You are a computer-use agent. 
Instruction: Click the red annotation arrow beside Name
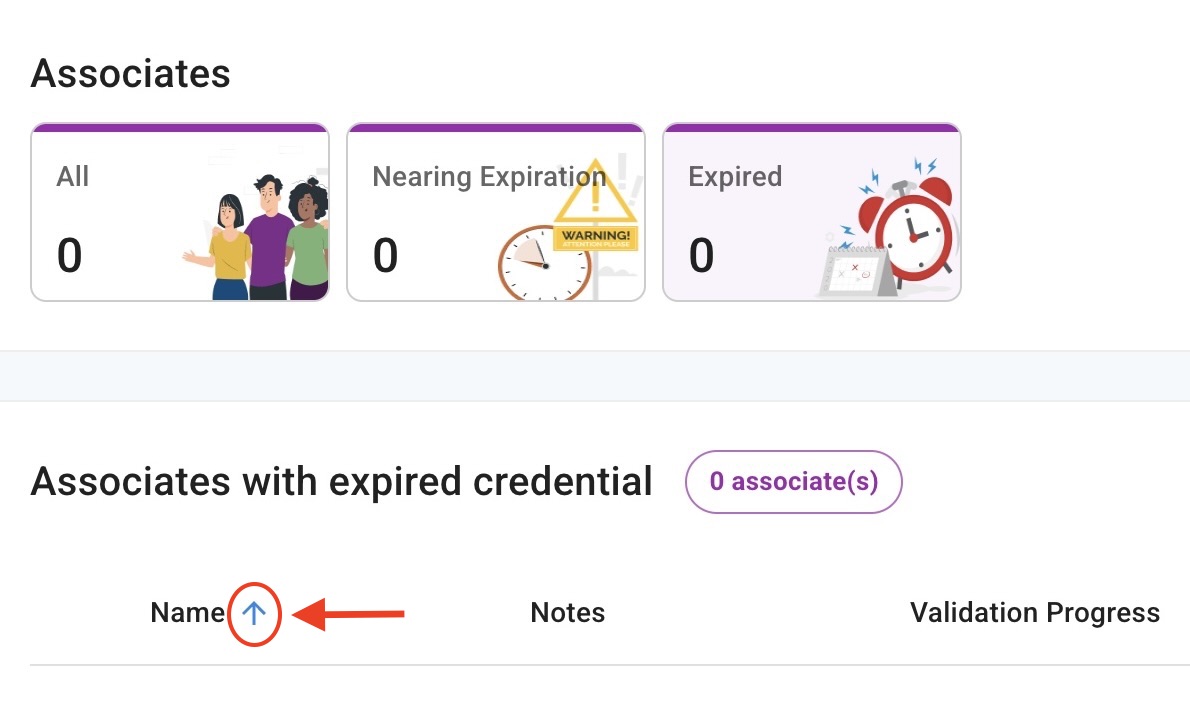(x=350, y=613)
